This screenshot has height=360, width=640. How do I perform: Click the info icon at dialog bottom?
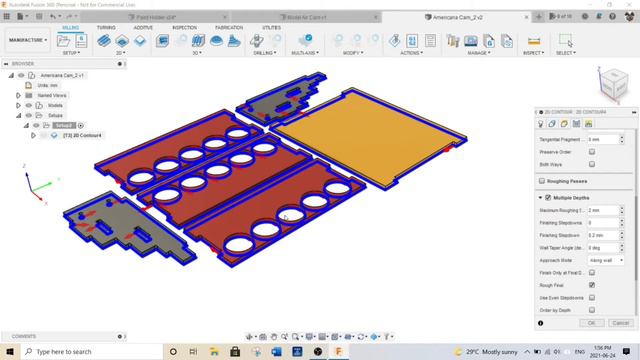pyautogui.click(x=540, y=323)
